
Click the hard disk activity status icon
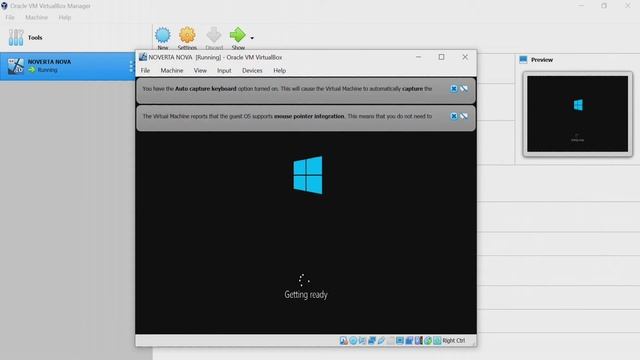click(344, 340)
